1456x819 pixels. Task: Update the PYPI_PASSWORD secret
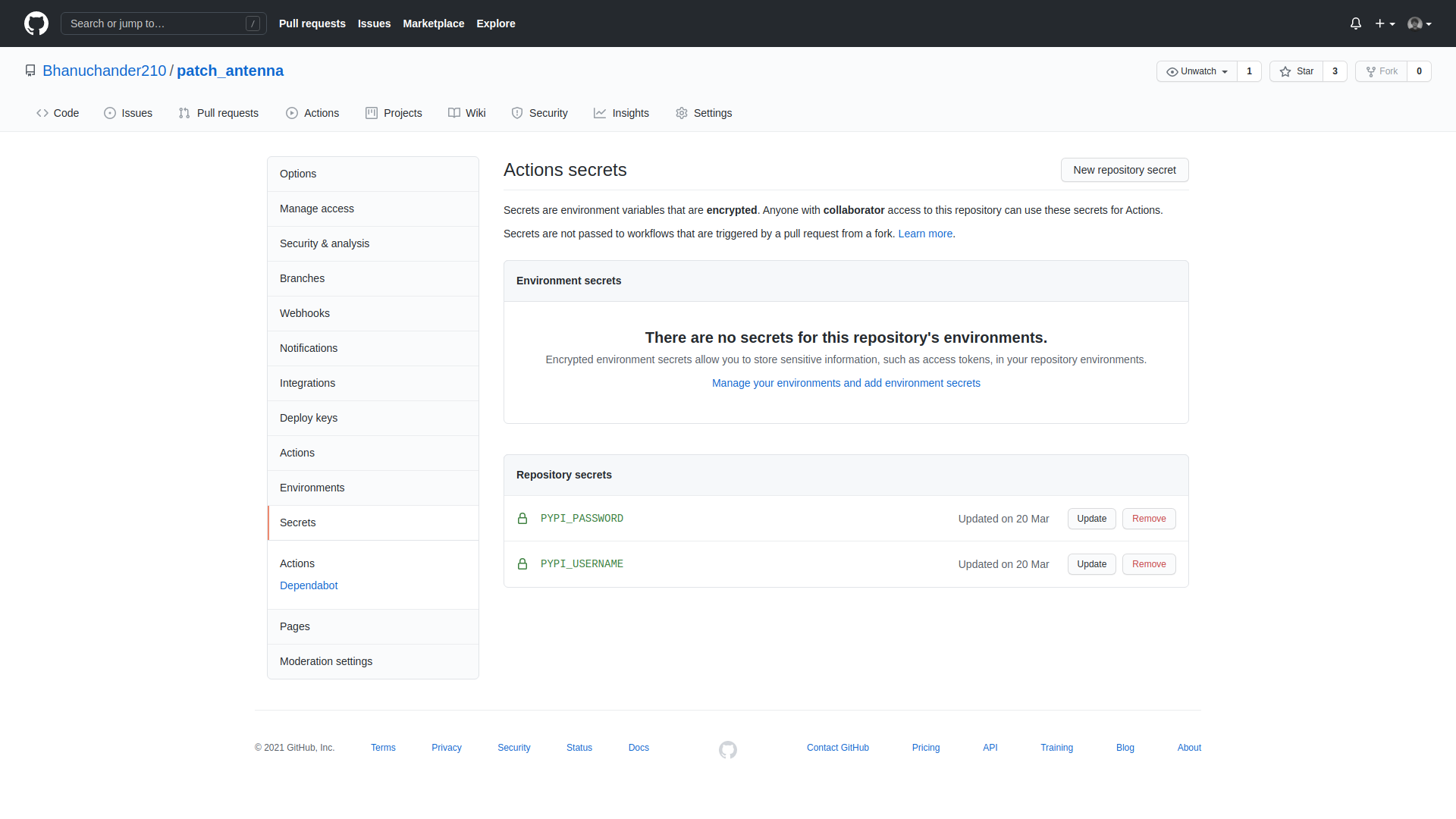tap(1092, 519)
